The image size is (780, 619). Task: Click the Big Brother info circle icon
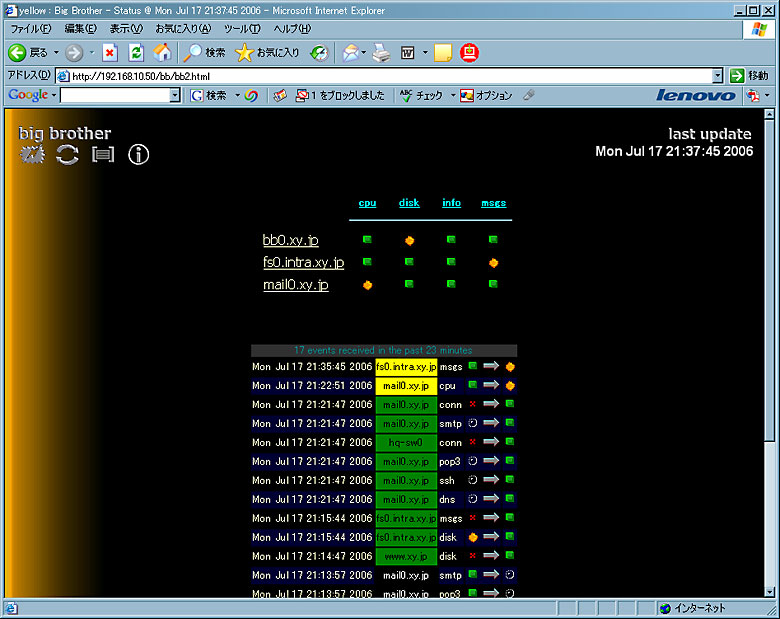point(139,154)
